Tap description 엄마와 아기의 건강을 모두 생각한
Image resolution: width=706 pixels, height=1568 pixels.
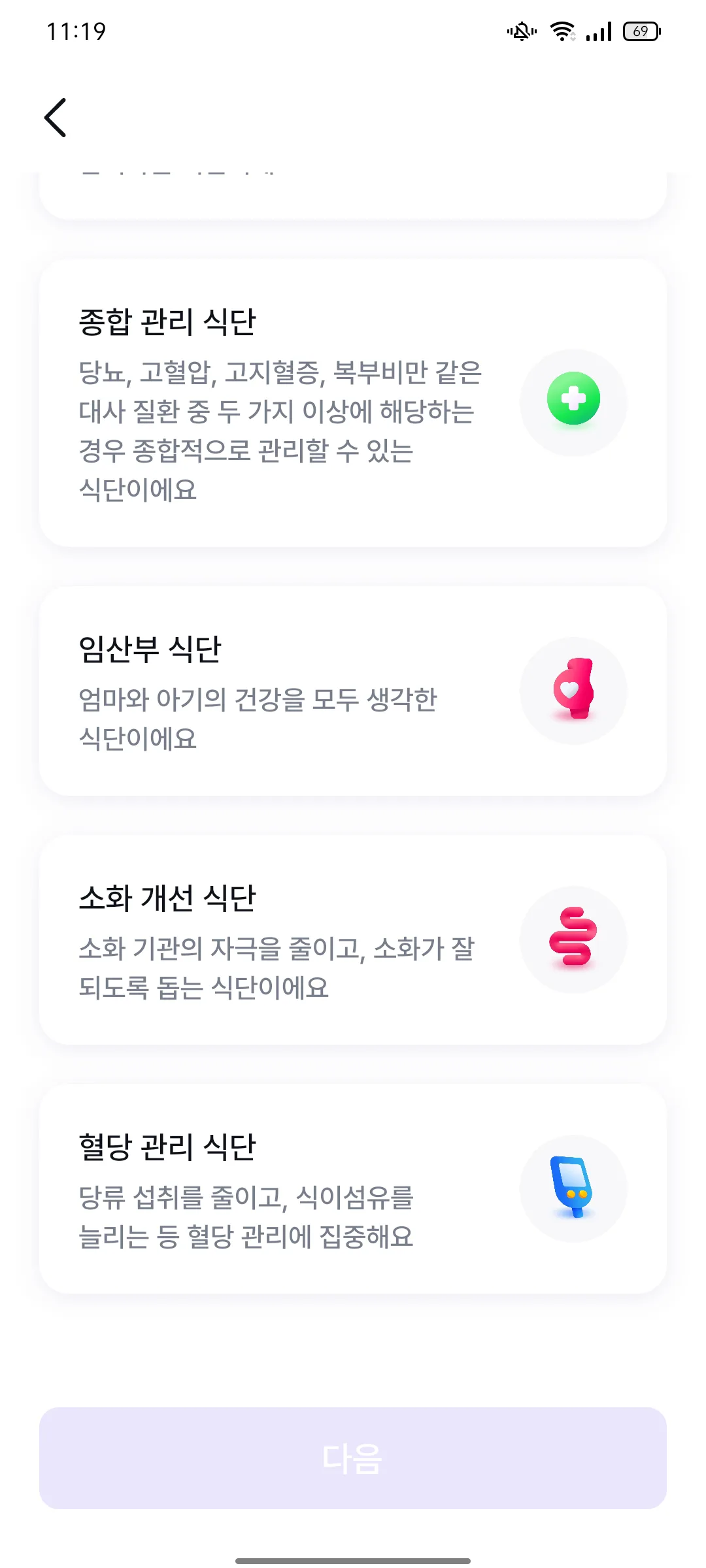pos(258,719)
